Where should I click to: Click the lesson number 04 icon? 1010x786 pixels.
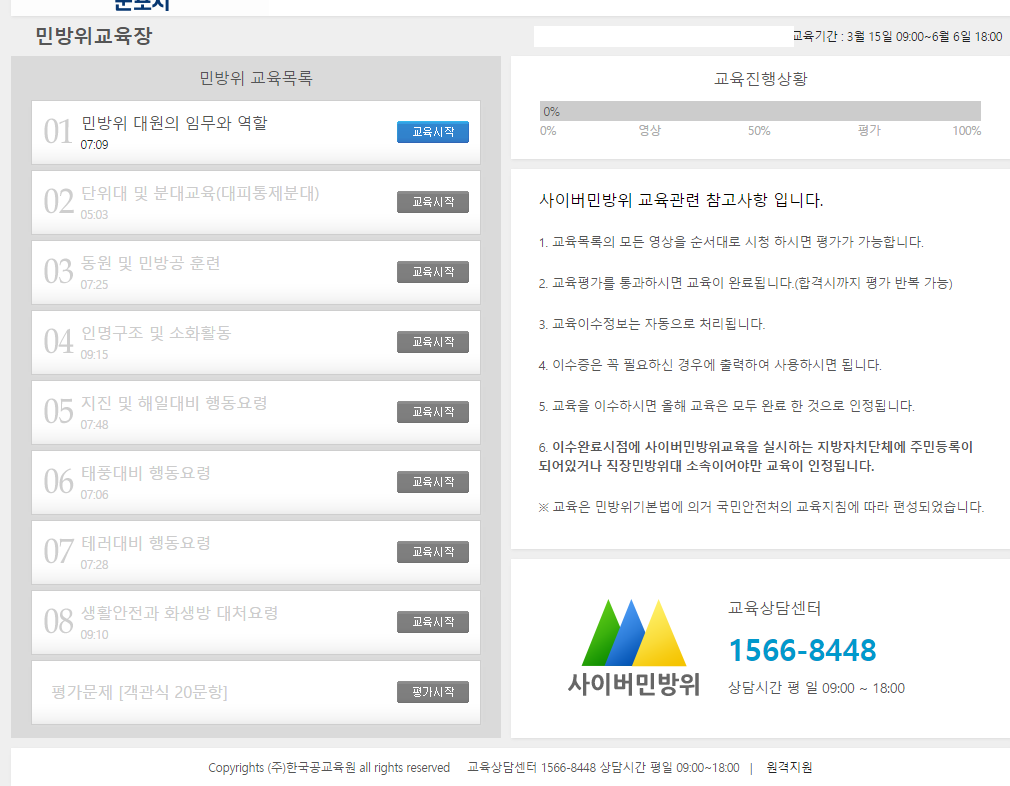coord(58,342)
